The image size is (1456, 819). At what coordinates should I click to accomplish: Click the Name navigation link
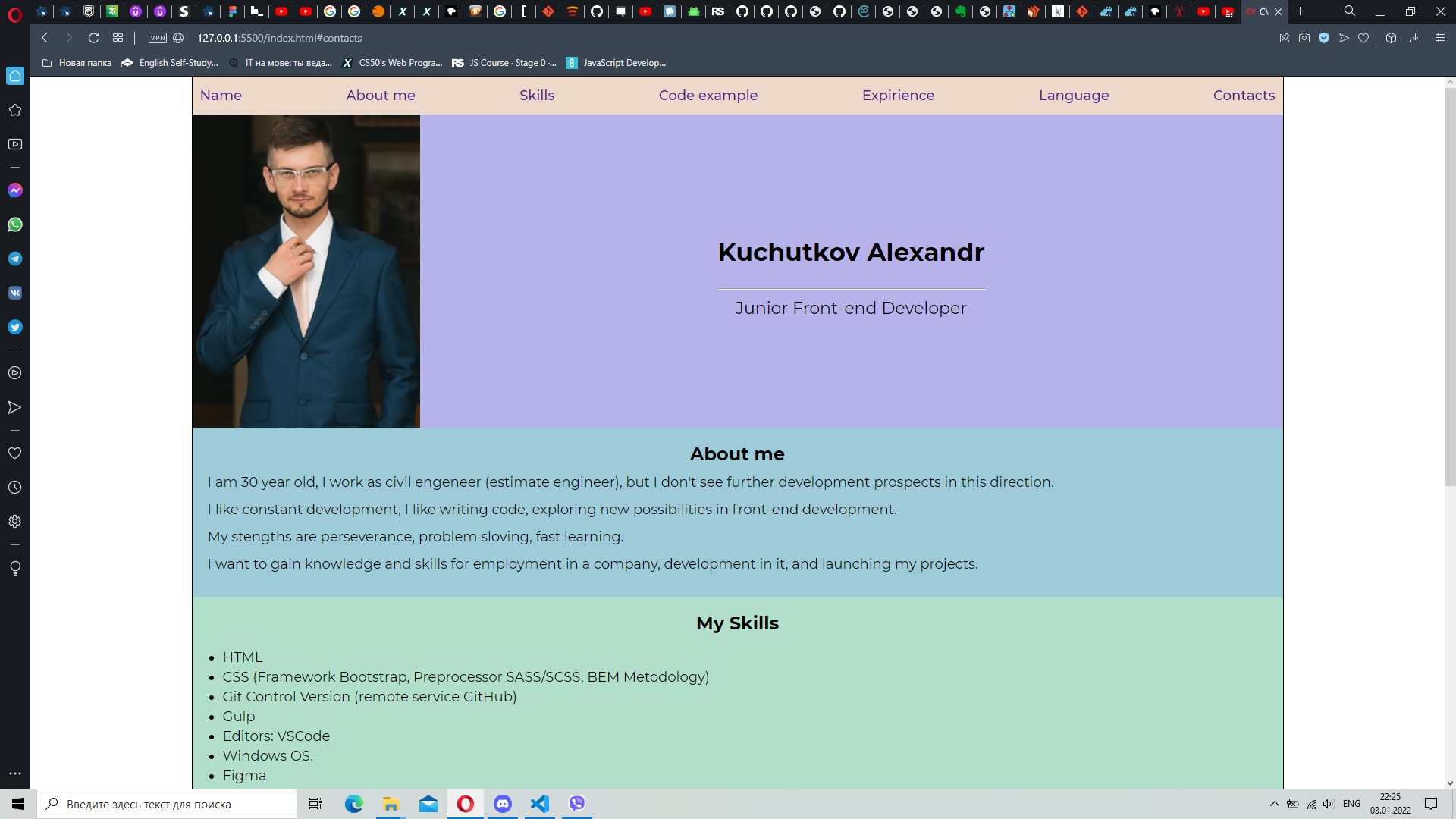point(221,96)
